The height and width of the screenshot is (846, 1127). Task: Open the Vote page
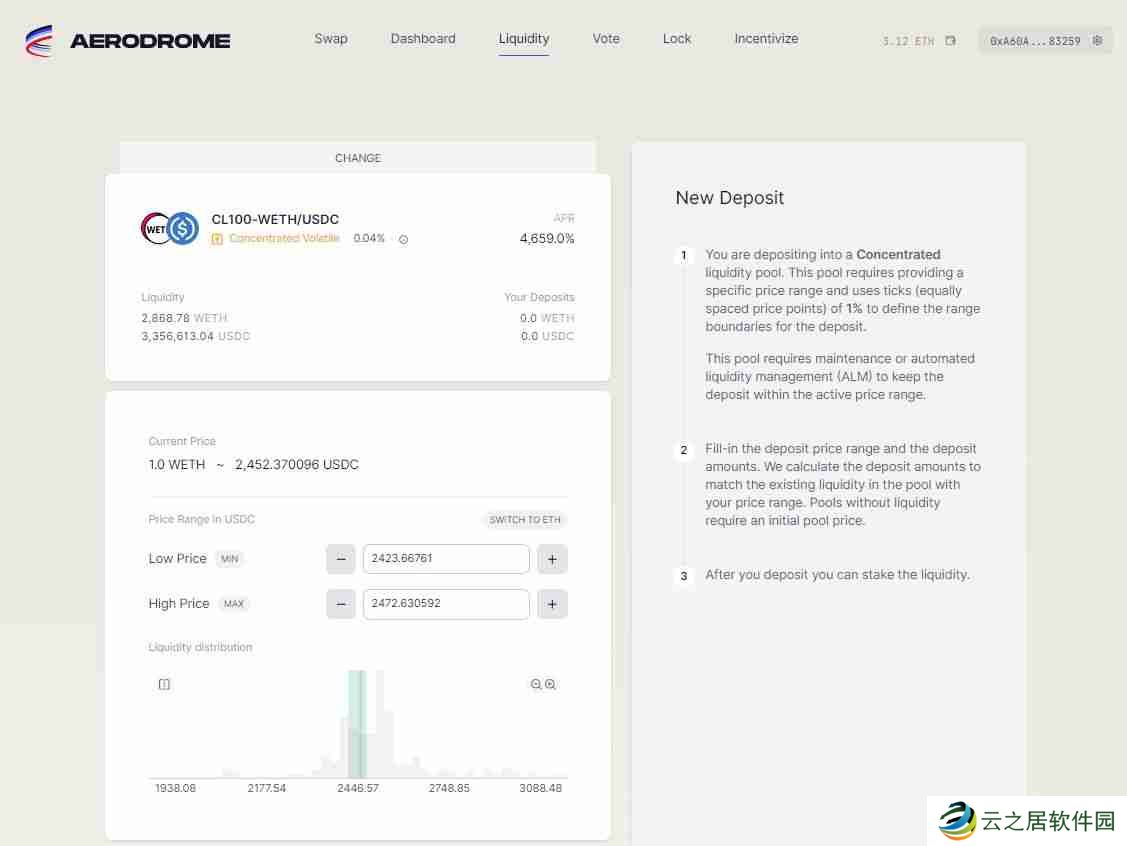606,39
